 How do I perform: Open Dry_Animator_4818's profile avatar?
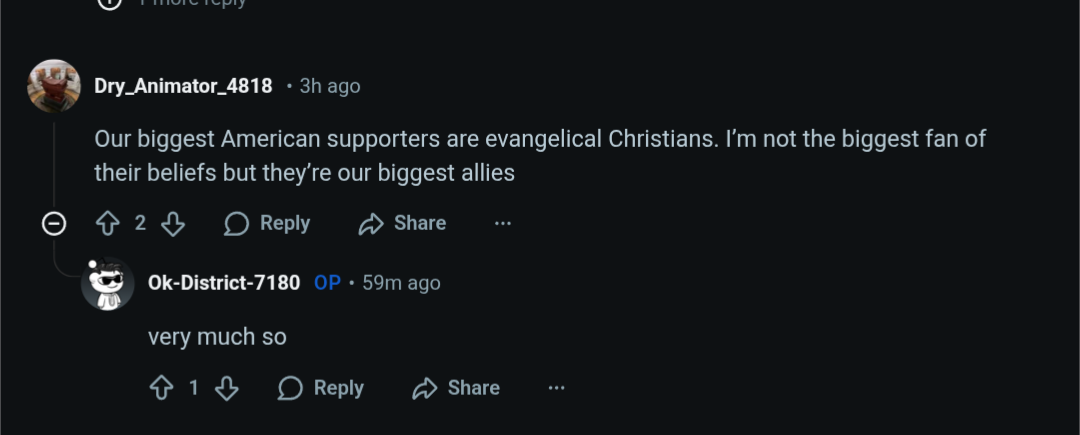pyautogui.click(x=54, y=86)
